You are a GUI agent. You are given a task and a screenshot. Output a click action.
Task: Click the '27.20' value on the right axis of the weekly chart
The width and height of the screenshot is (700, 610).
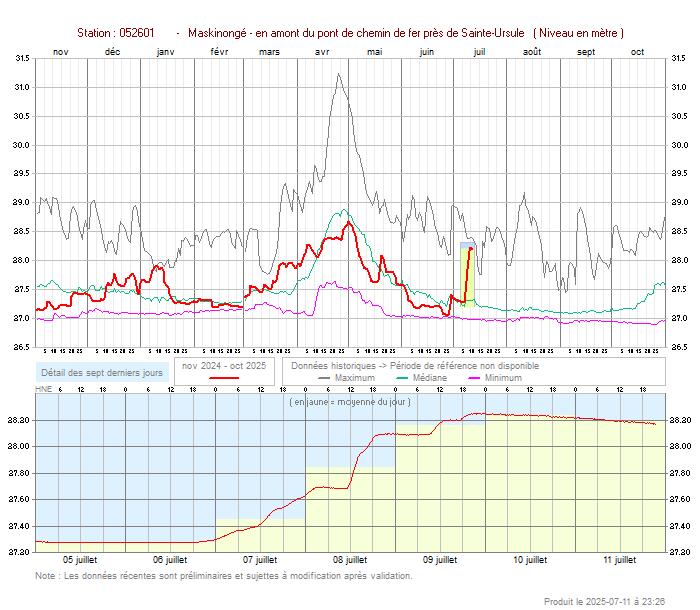[x=680, y=552]
